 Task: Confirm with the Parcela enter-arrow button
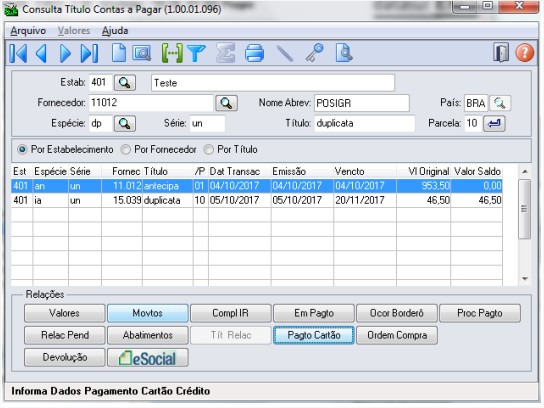[494, 124]
